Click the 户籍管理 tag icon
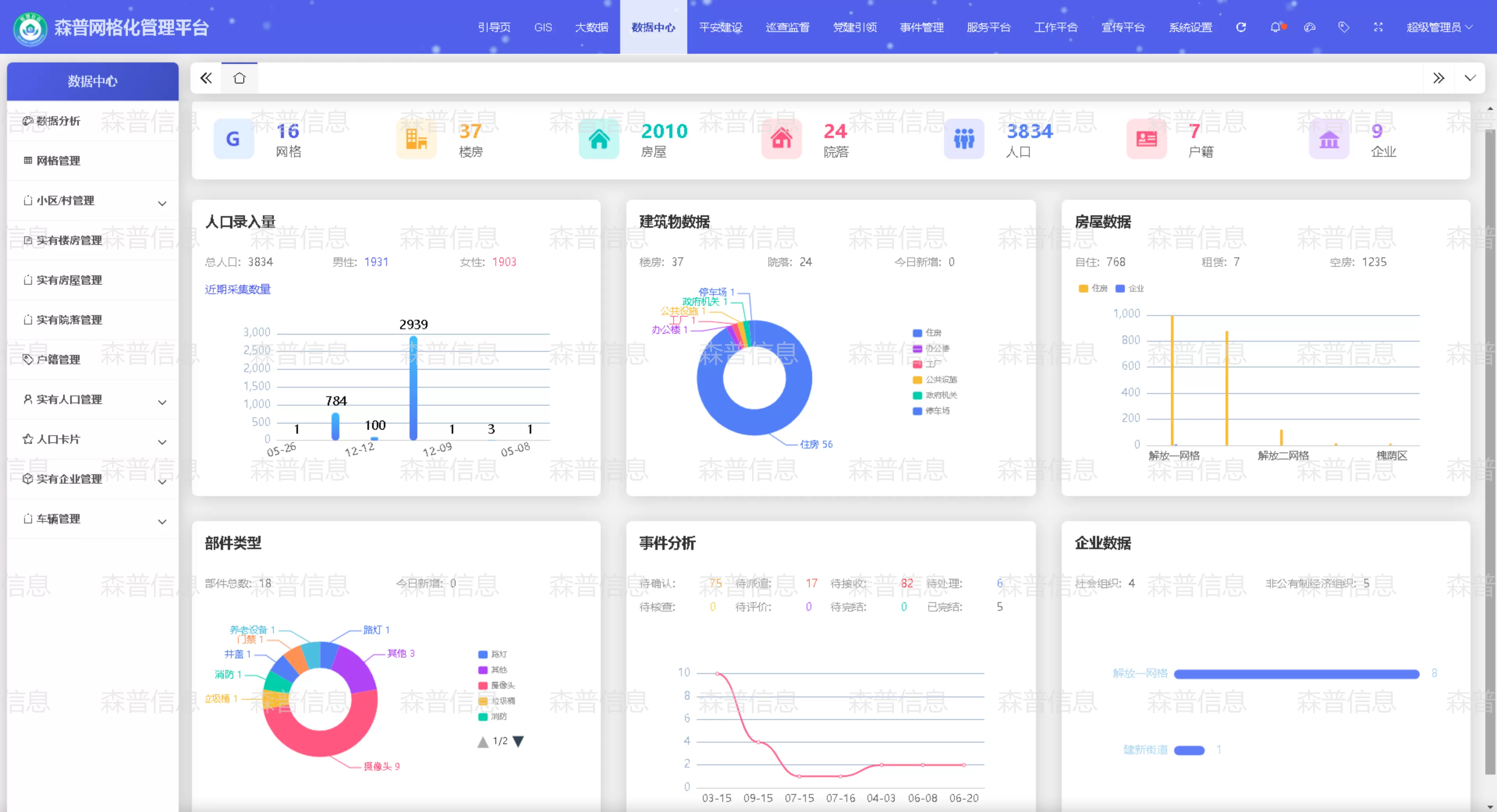This screenshot has height=812, width=1497. coord(27,359)
